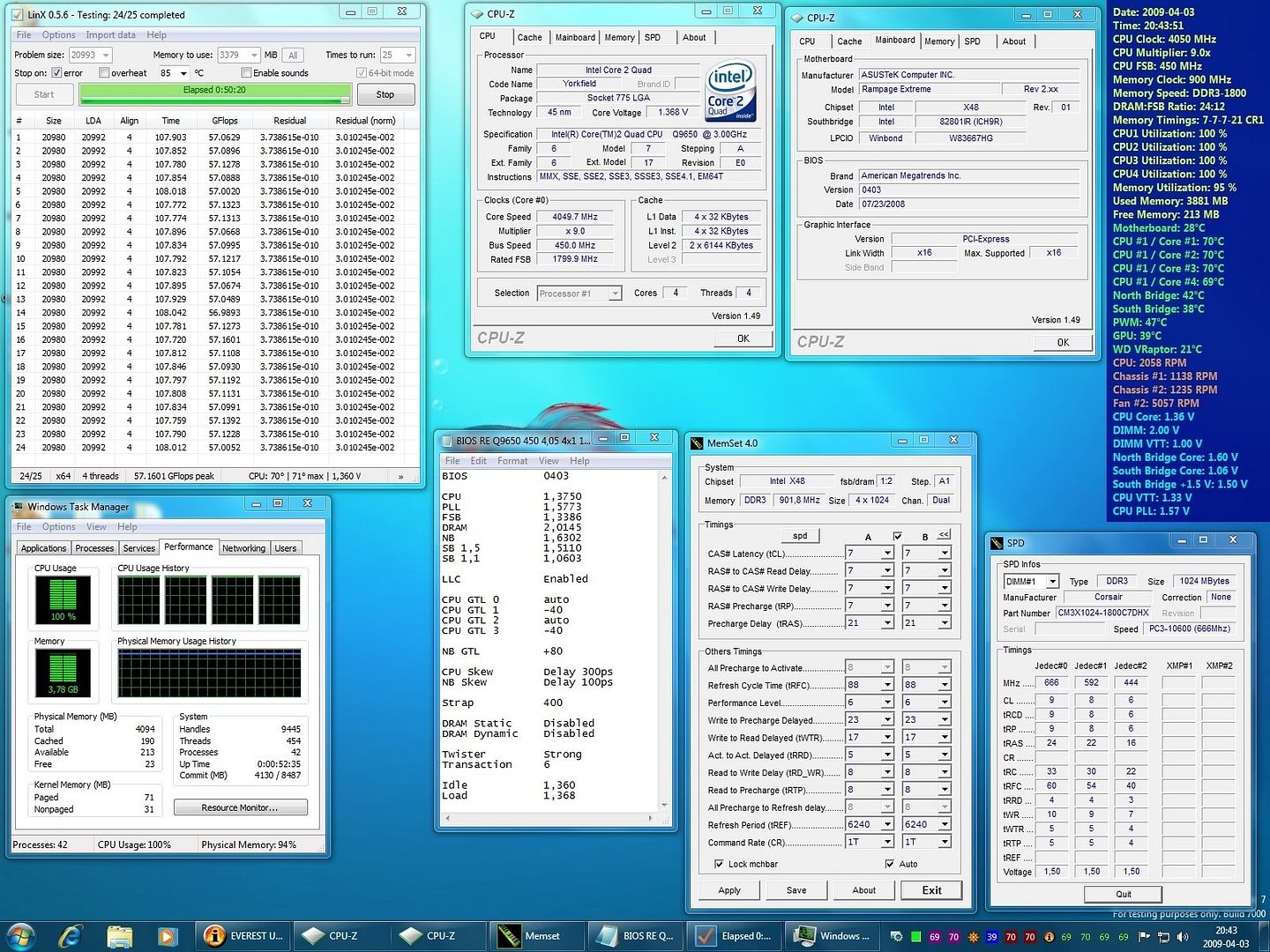
Task: Click the system tray clock
Action: click(1226, 937)
